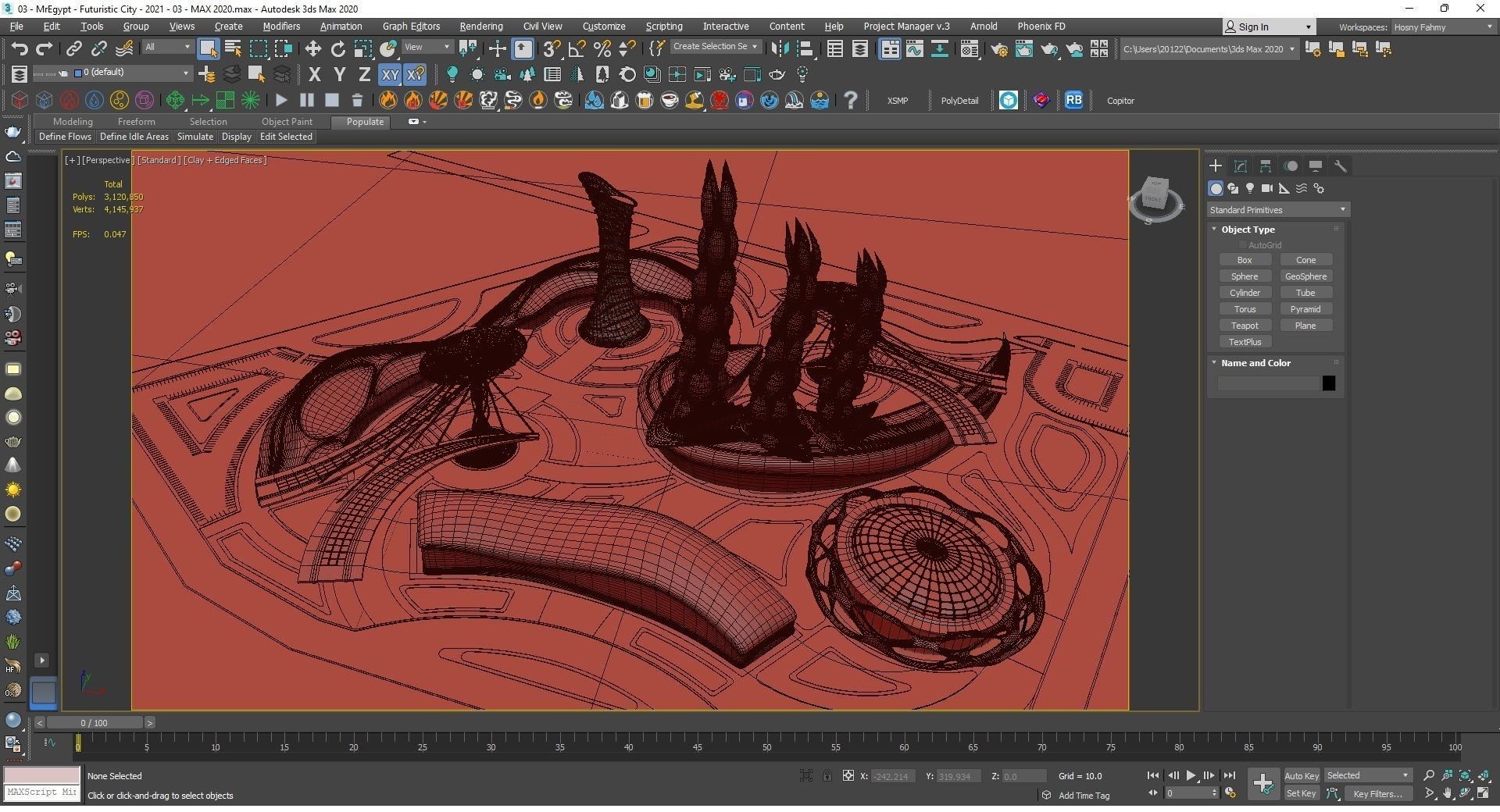This screenshot has width=1500, height=812.
Task: Click the Undo arrow in the main toolbar
Action: 19,49
